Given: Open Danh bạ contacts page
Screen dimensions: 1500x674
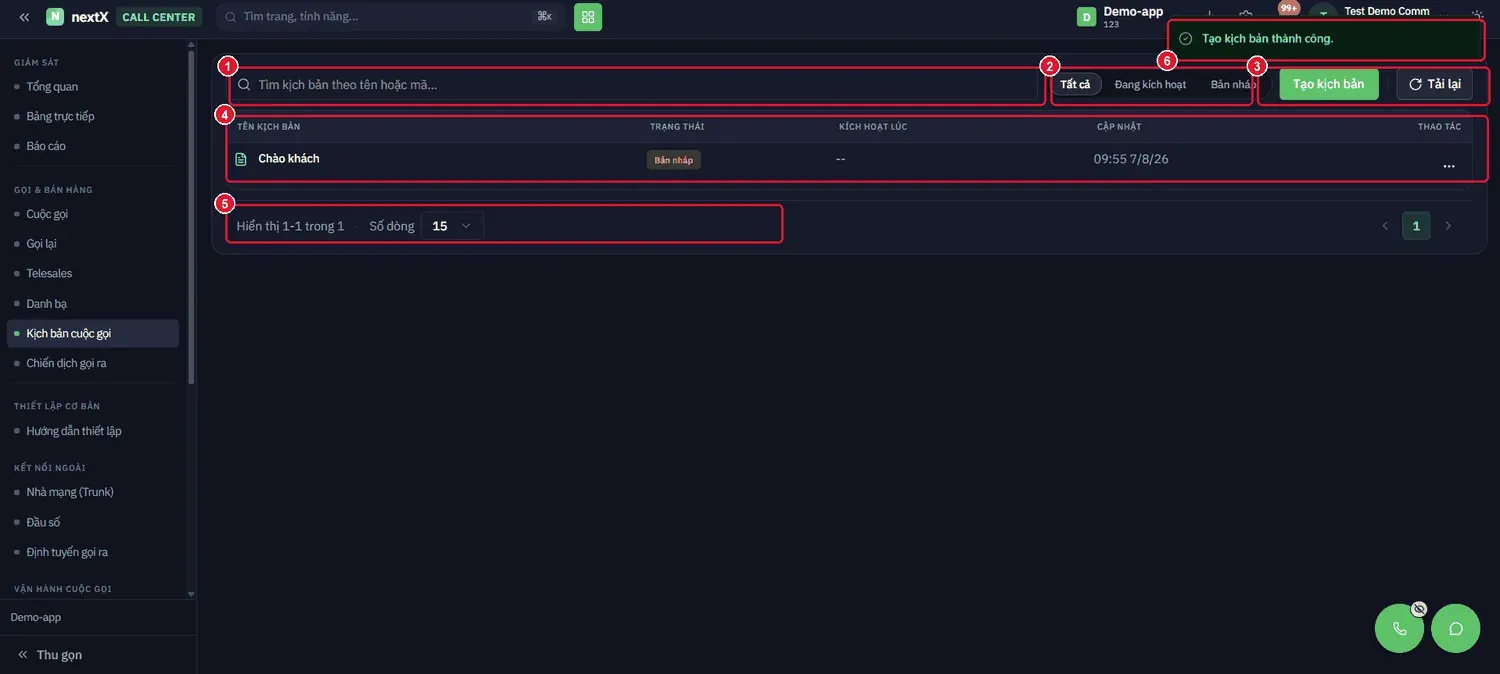Looking at the screenshot, I should click(93, 303).
